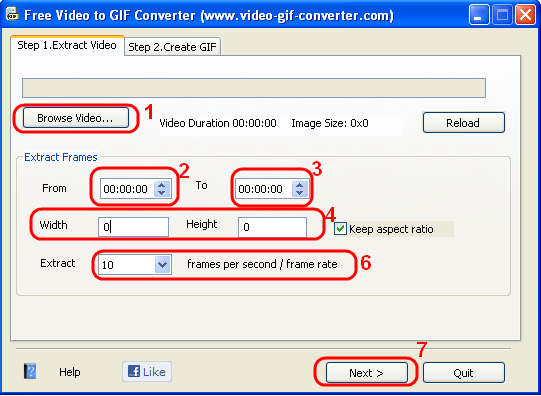Click the Browse Video button
Screen dimensions: 541x396
point(76,118)
